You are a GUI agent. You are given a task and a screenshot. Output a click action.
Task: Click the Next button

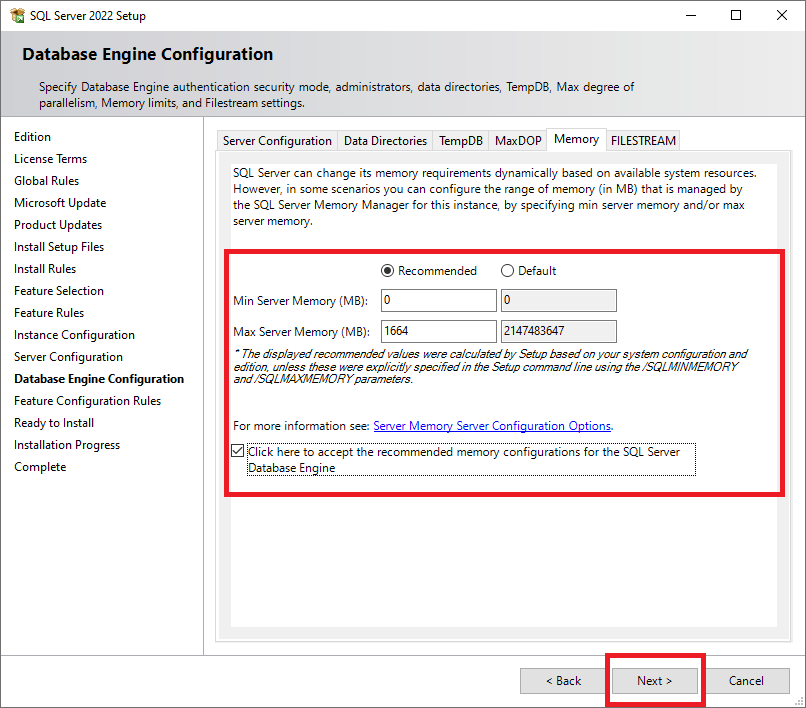tap(655, 681)
